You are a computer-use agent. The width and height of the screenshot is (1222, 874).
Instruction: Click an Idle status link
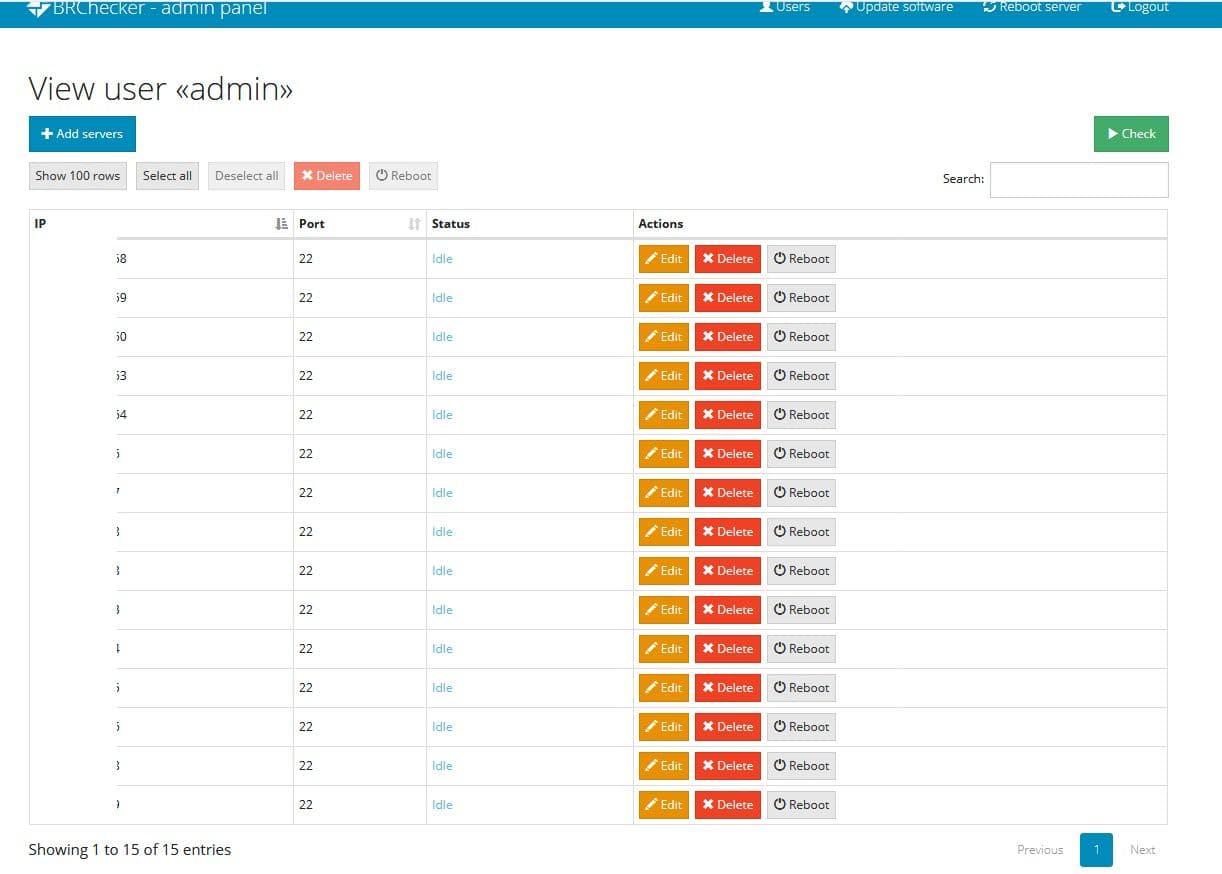pyautogui.click(x=442, y=258)
